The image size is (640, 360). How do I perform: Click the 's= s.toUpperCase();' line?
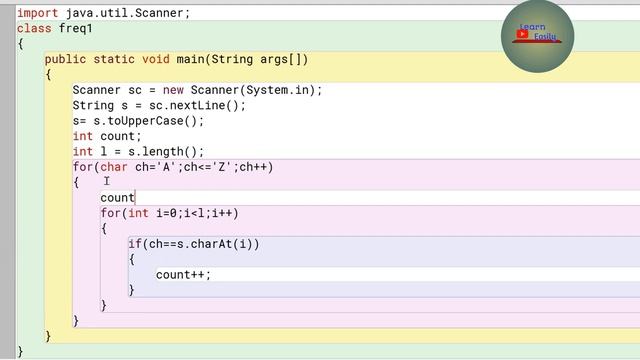click(138, 121)
